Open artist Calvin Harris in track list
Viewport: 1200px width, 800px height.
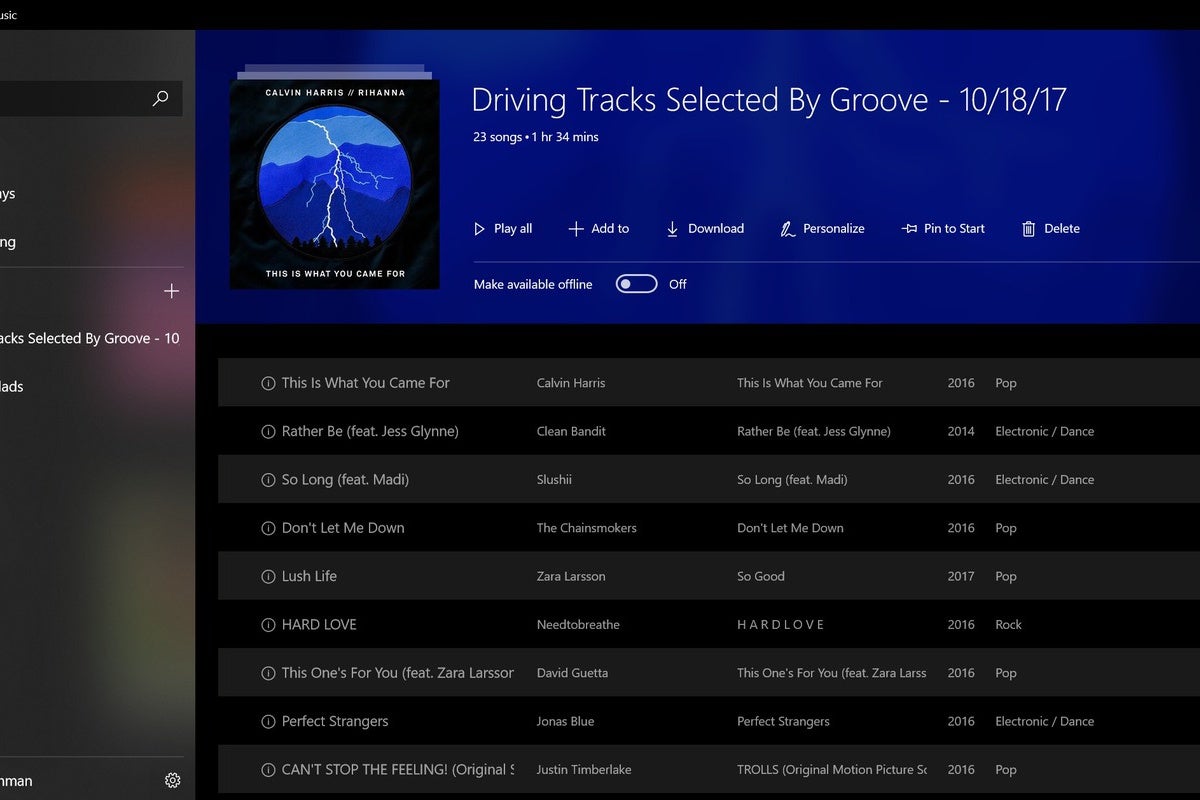click(571, 383)
